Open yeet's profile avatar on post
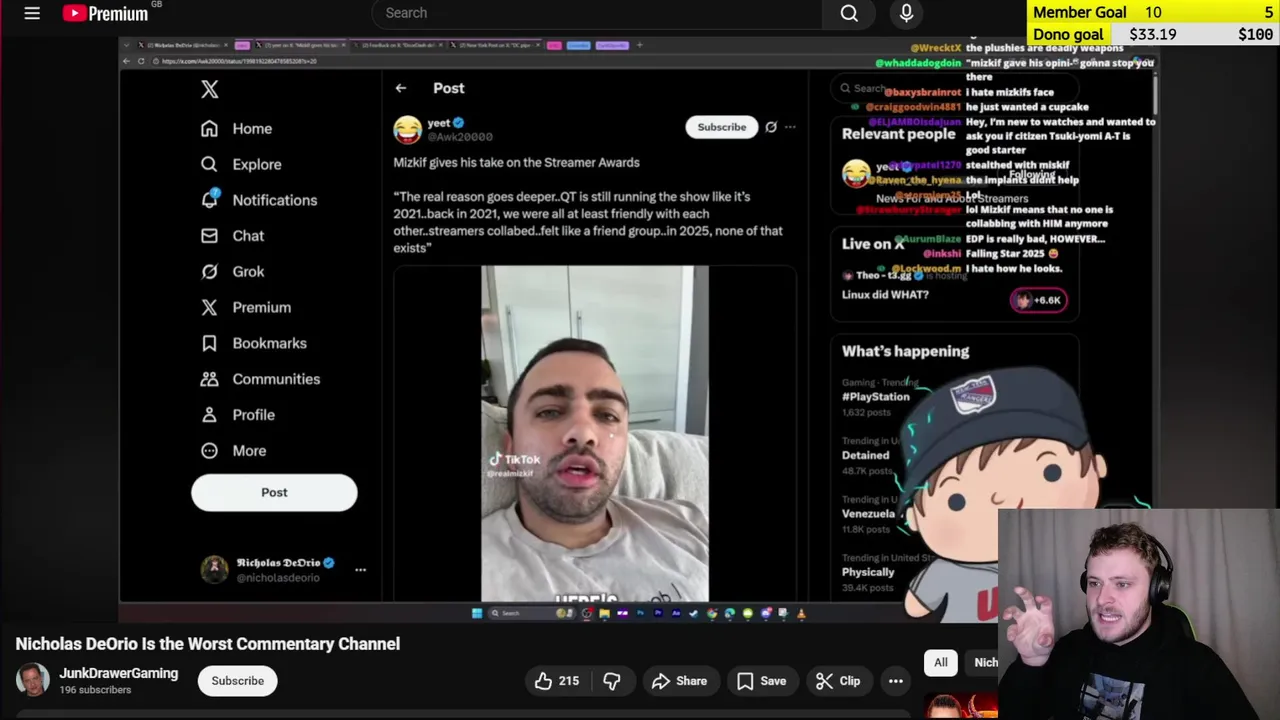The width and height of the screenshot is (1280, 720). pos(407,129)
